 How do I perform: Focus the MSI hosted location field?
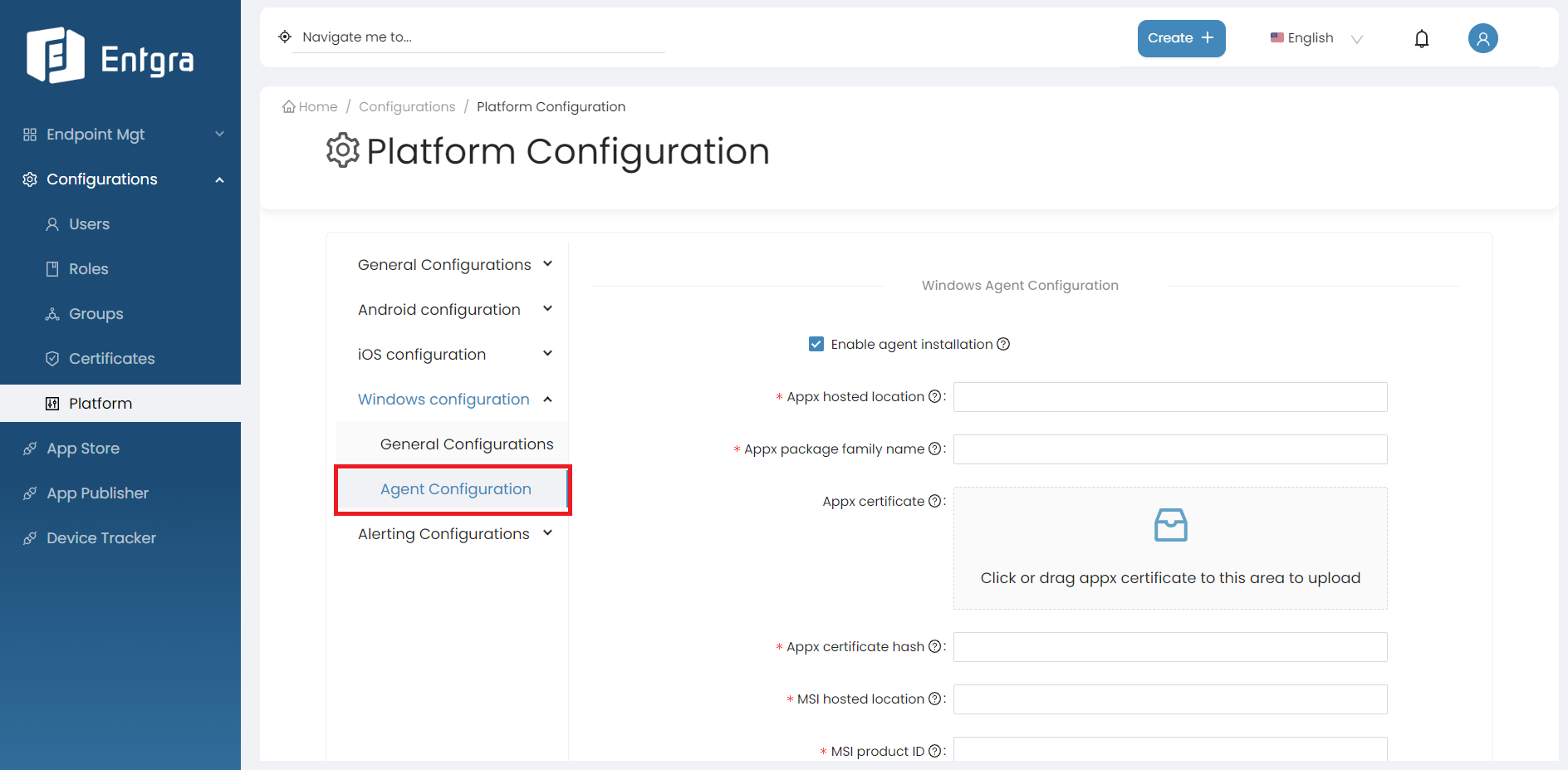tap(1170, 699)
